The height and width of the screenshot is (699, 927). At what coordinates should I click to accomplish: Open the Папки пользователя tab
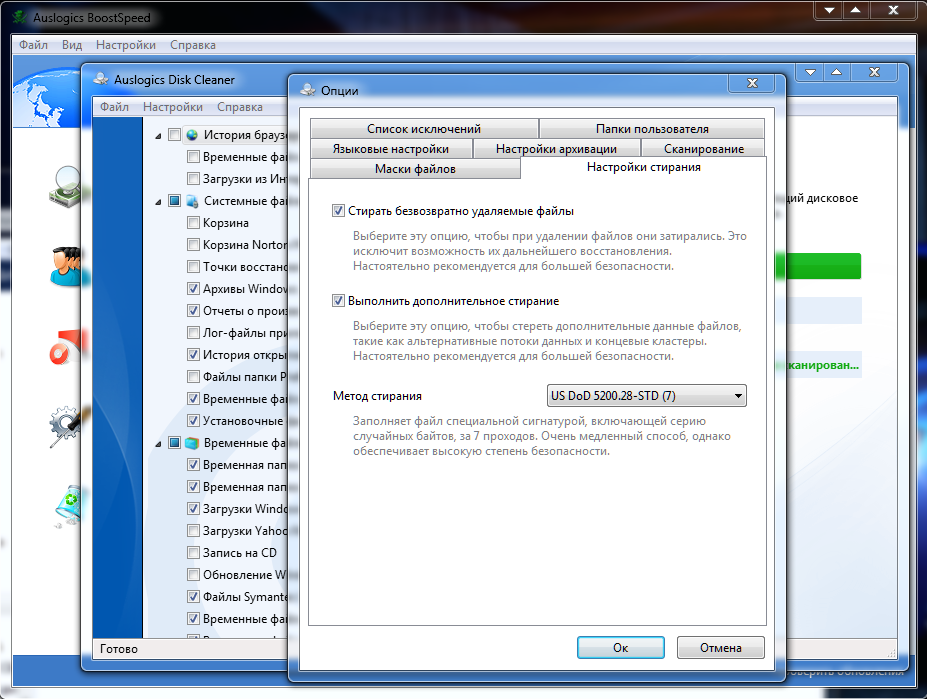point(652,128)
